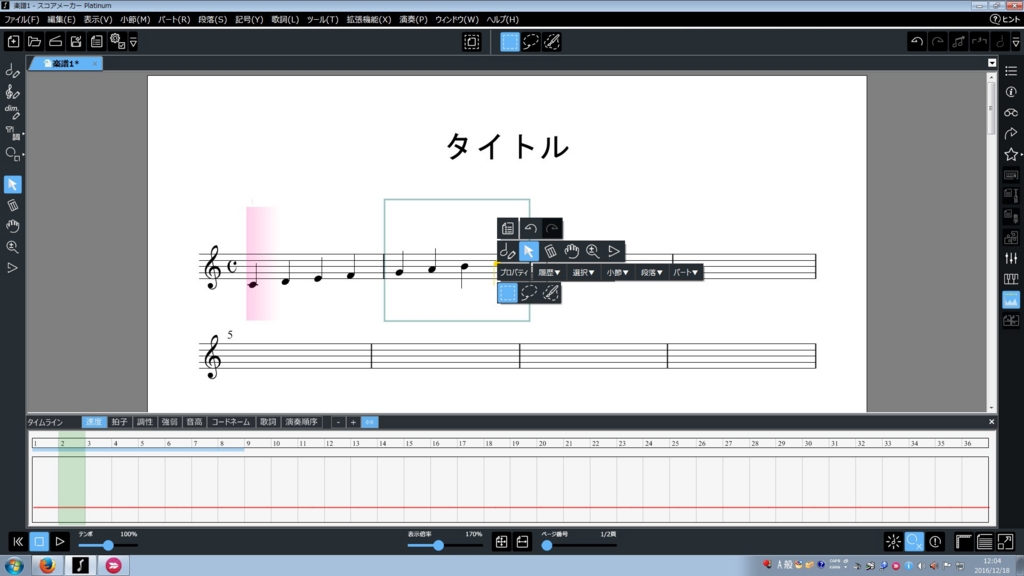Choose lasso selection mode in top toolbar
The image size is (1024, 576).
[531, 42]
